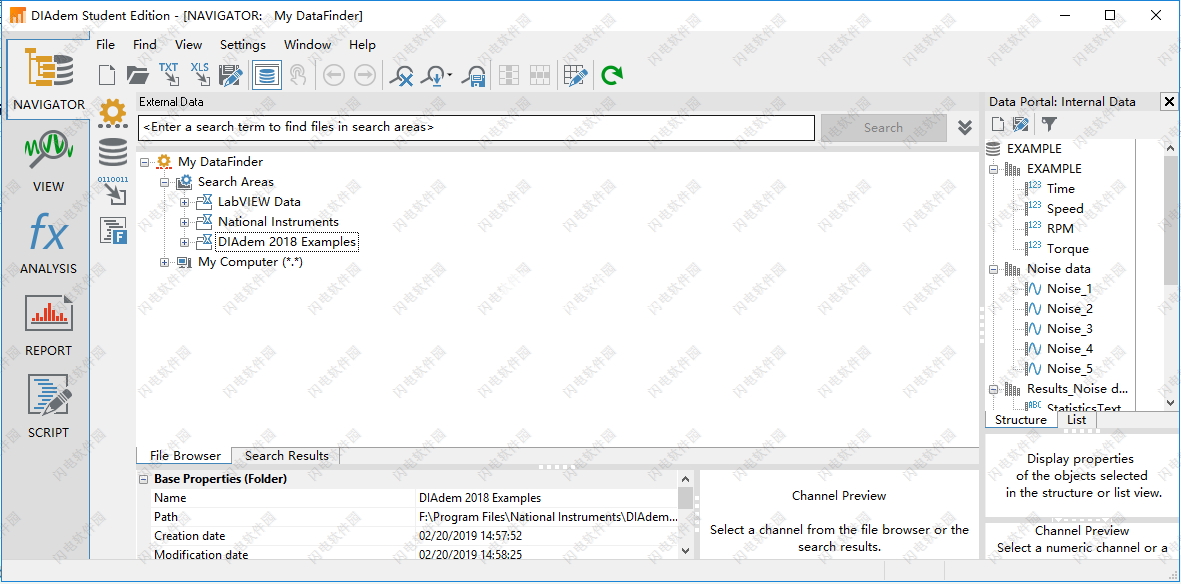The height and width of the screenshot is (584, 1181).
Task: Select the Noise_3 channel
Action: point(1070,329)
